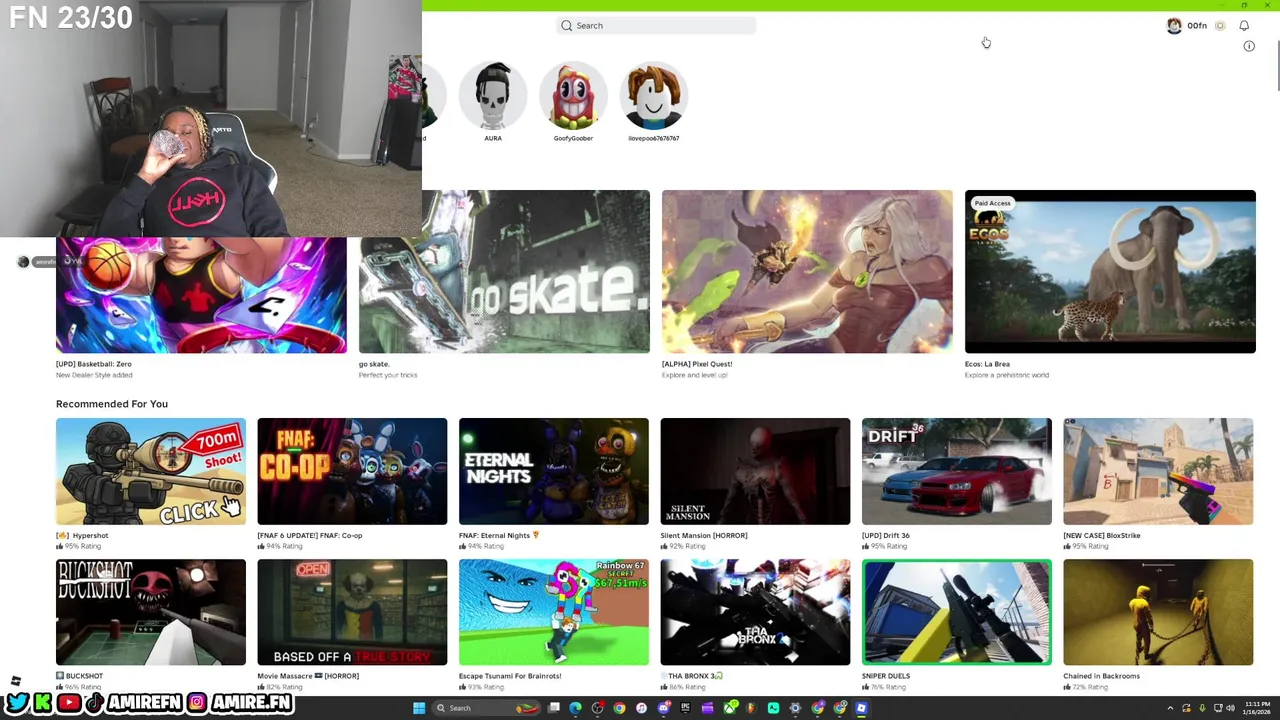Screen dimensions: 1280x720
Task: Open the FNAF: Eternal Nights thumbnail
Action: pos(554,471)
